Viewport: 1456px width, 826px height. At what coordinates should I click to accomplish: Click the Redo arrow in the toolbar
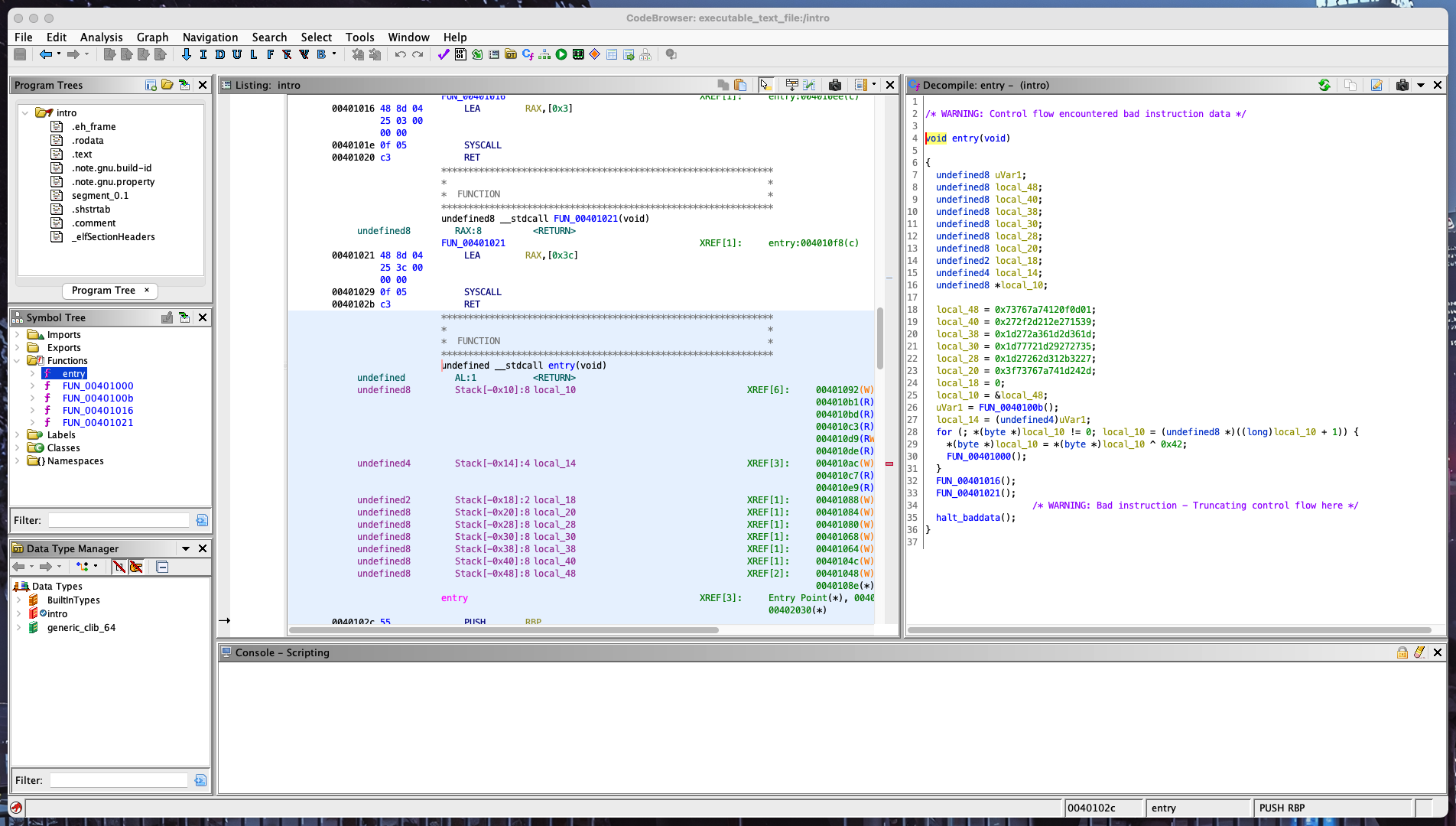418,54
